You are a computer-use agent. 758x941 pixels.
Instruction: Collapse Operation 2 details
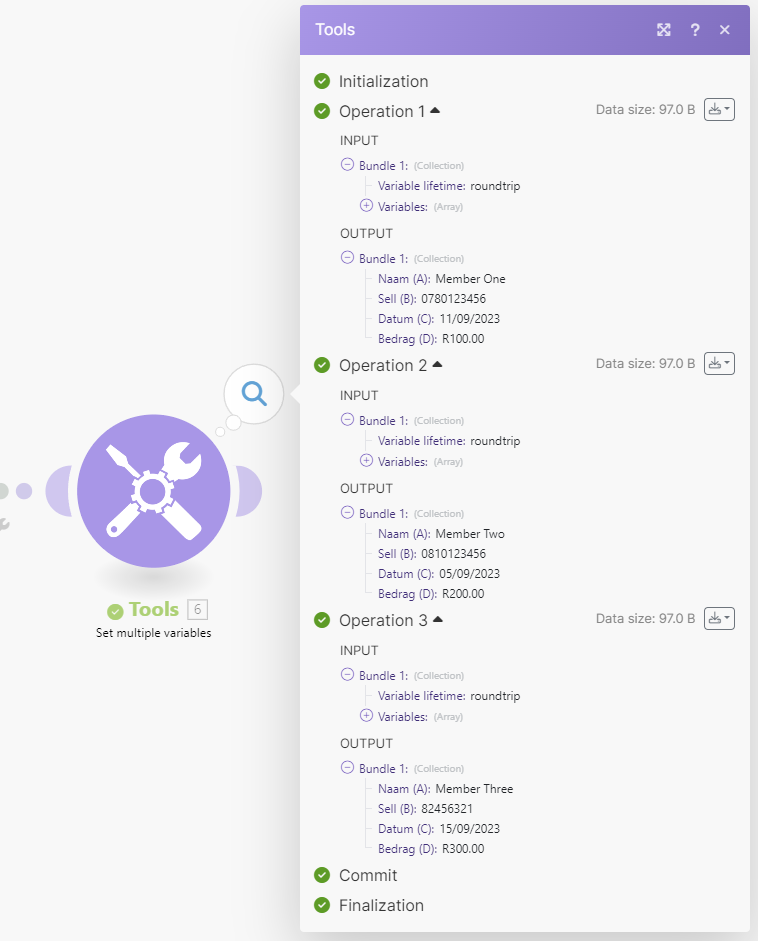click(437, 365)
